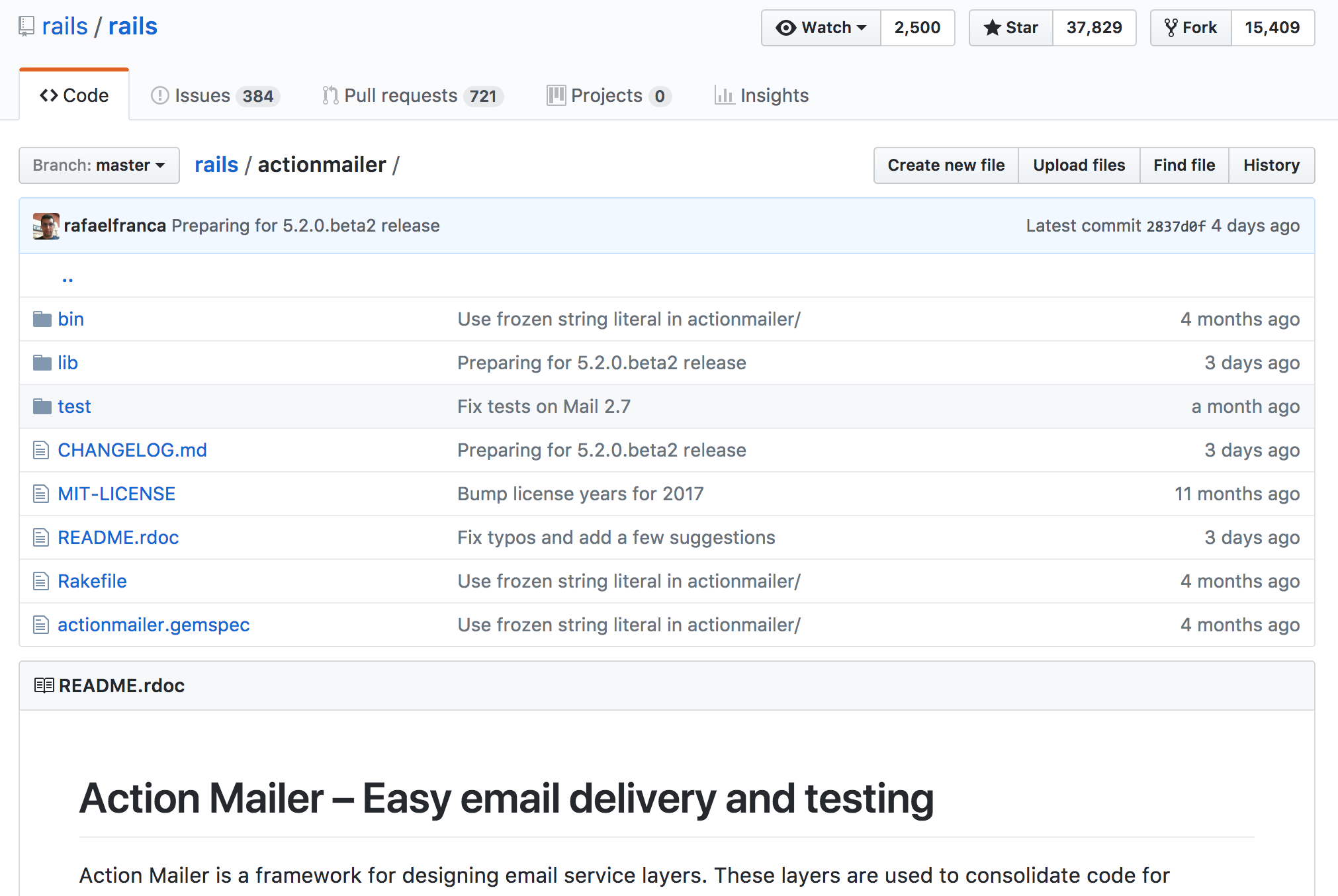Click the Find file button
The image size is (1338, 896).
pyautogui.click(x=1183, y=164)
